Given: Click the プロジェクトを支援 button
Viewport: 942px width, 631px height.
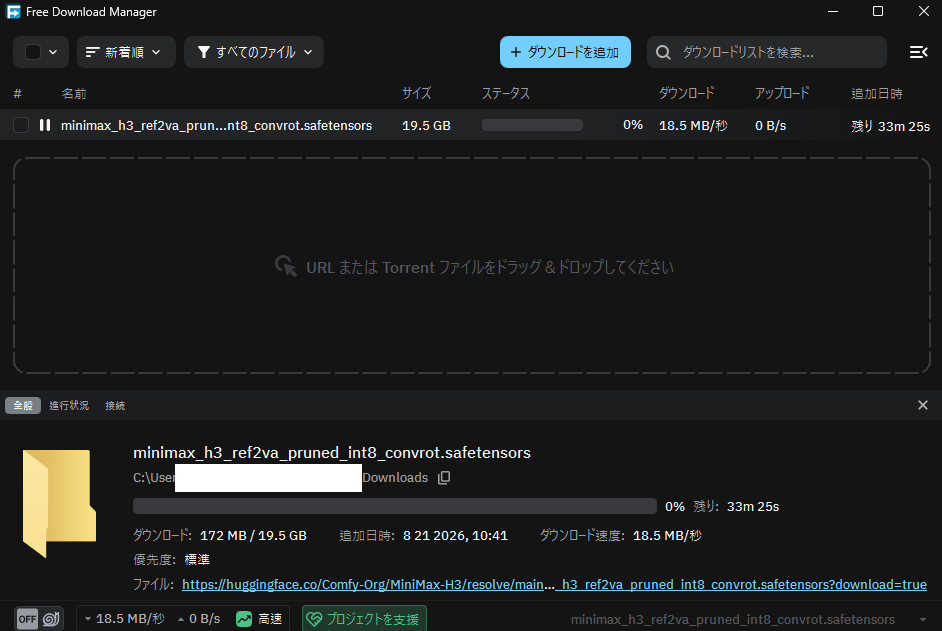Looking at the screenshot, I should click(365, 619).
